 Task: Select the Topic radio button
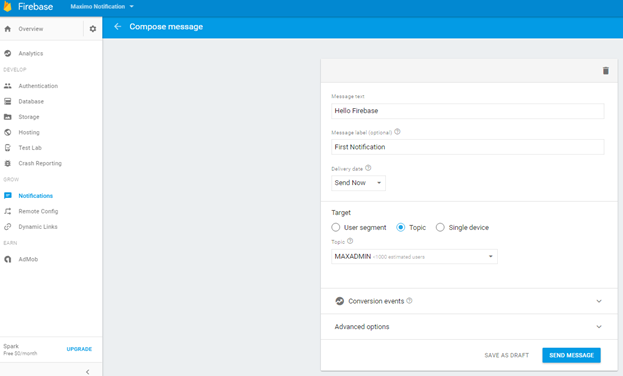pos(400,227)
